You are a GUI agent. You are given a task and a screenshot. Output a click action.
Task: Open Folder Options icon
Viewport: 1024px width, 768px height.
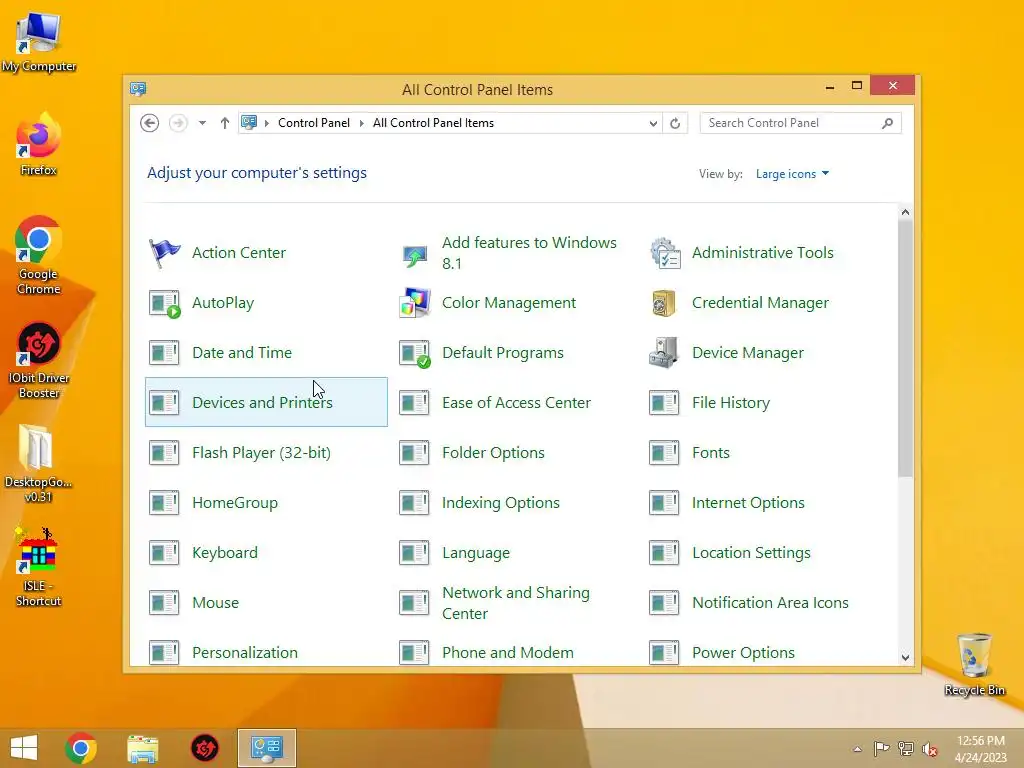point(415,453)
